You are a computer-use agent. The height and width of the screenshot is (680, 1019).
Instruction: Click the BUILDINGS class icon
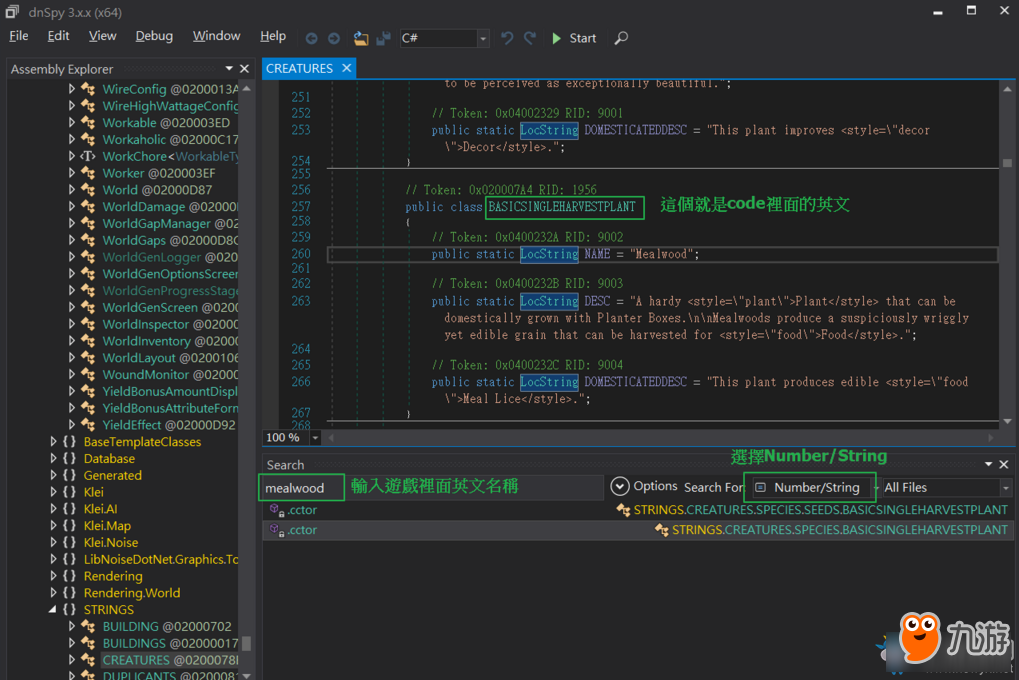point(88,644)
